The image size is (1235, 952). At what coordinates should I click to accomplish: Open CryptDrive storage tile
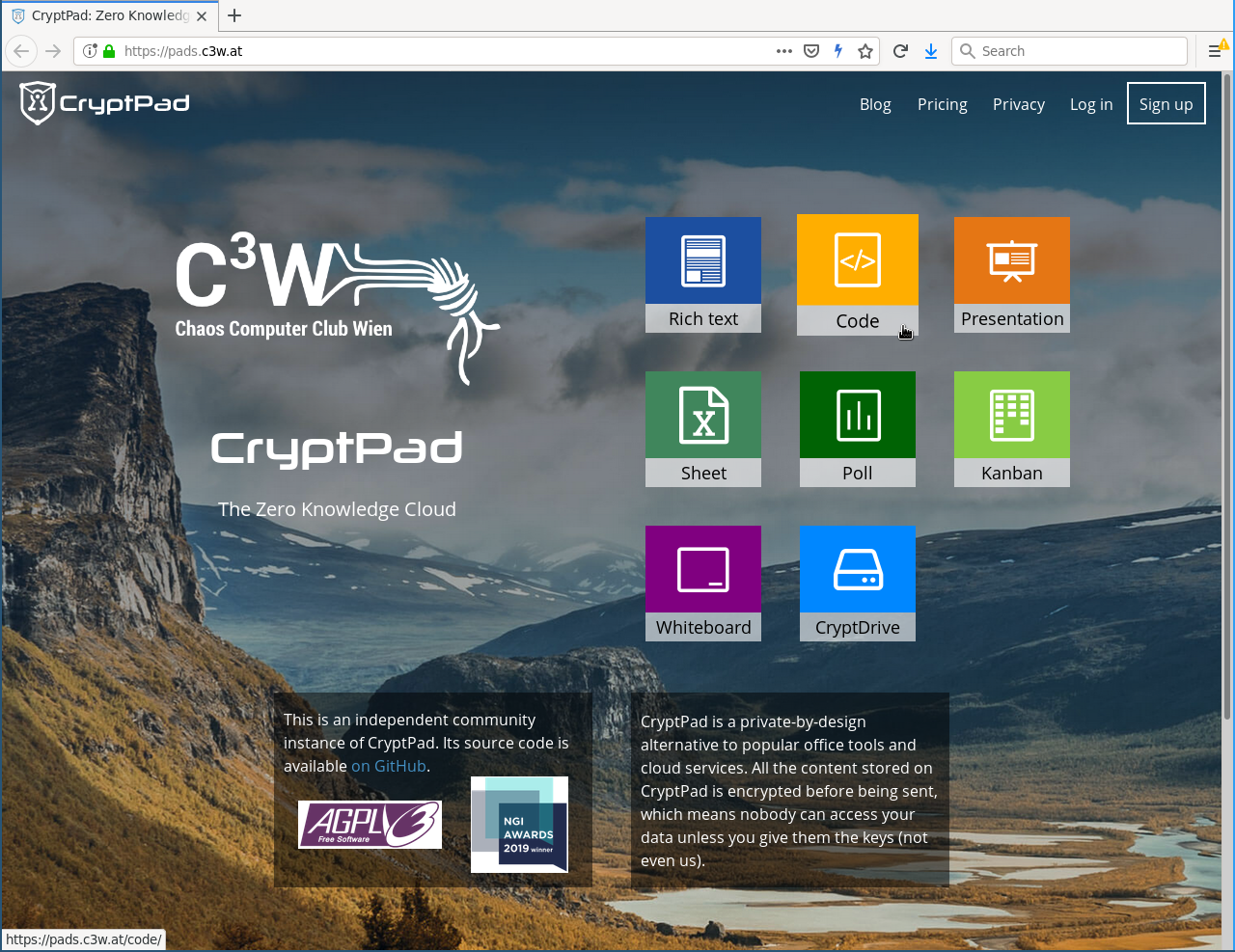tap(858, 584)
